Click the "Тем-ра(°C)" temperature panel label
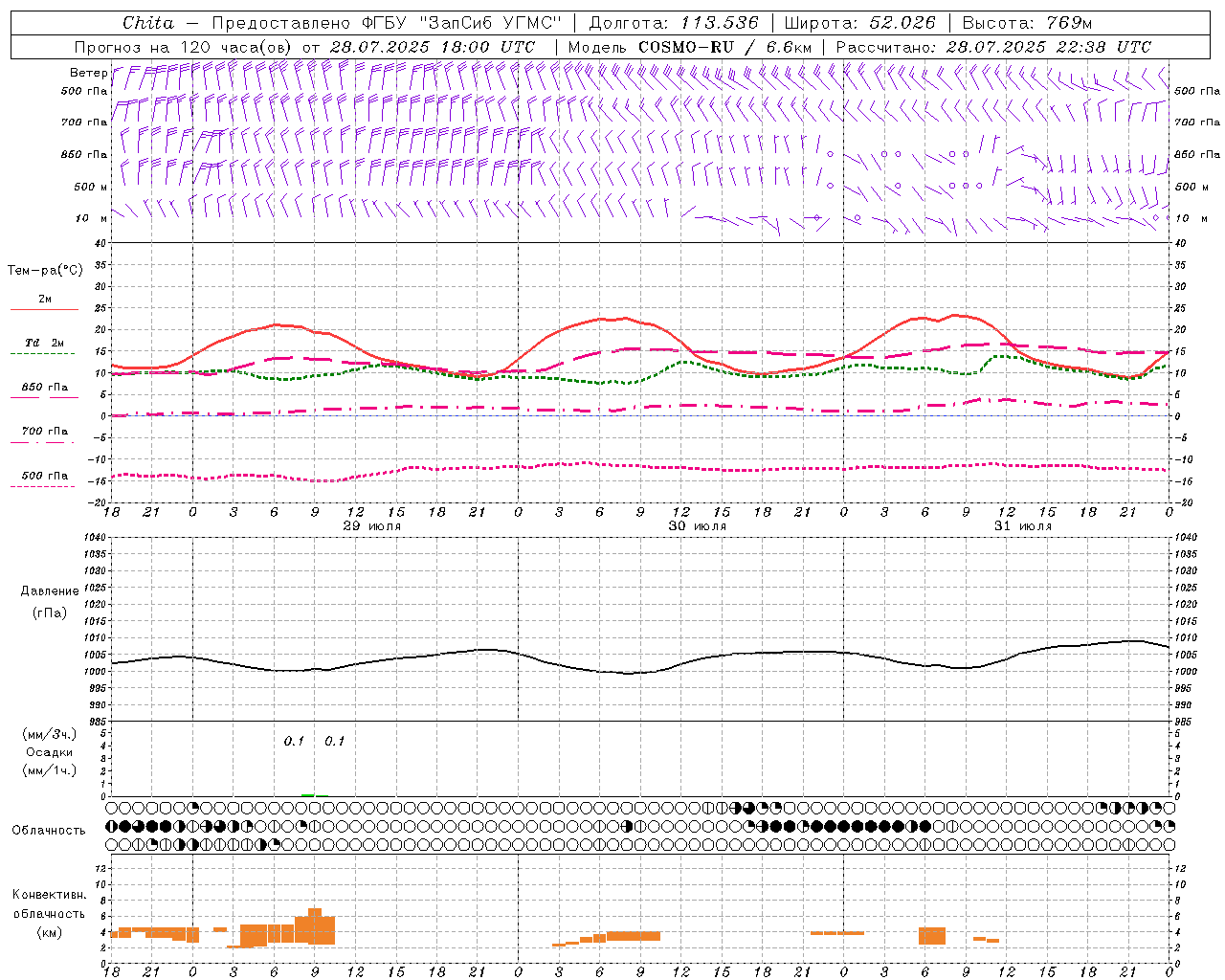 coord(45,271)
